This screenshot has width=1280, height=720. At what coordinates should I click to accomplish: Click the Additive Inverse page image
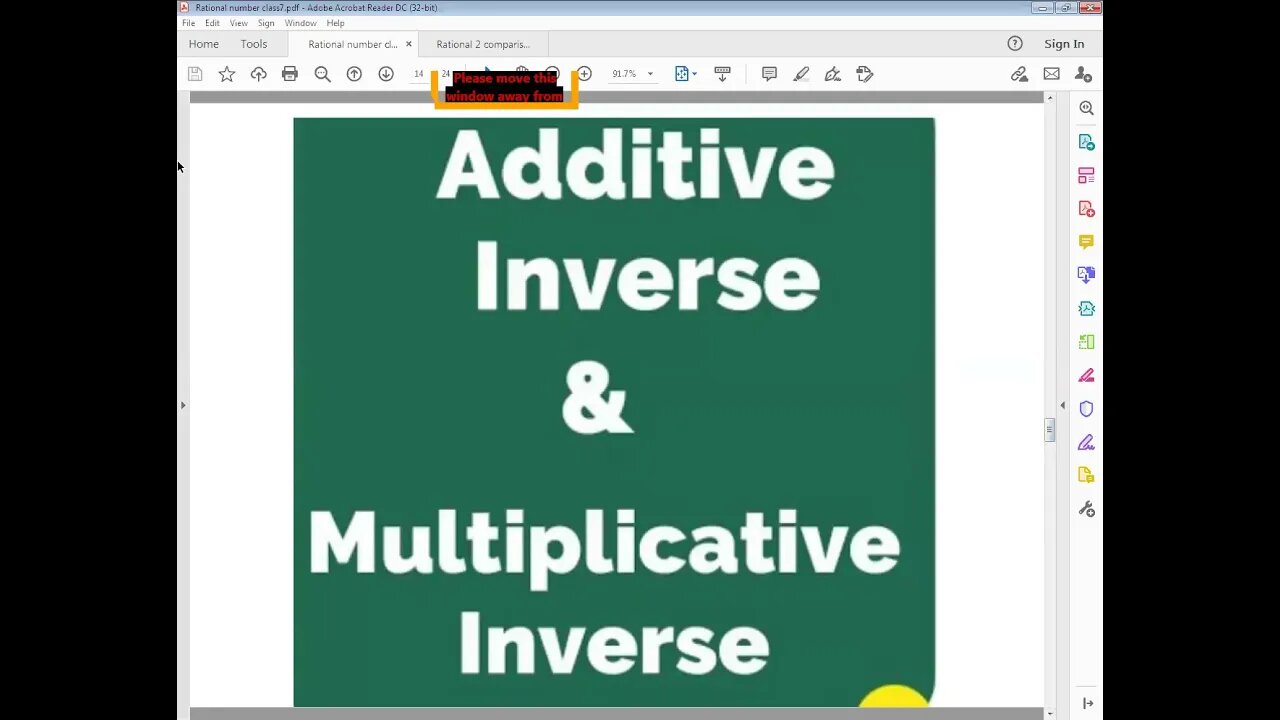(x=614, y=412)
